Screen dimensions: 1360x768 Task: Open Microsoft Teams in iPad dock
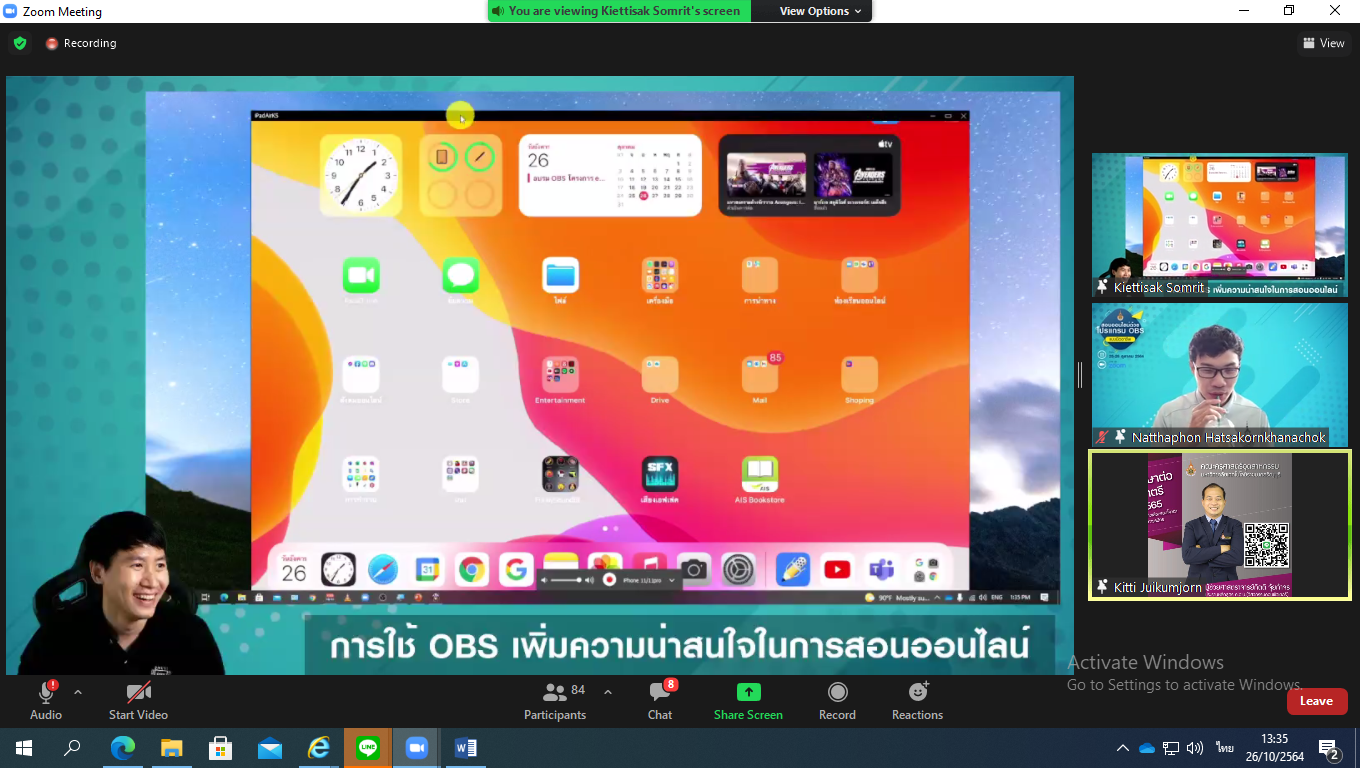pyautogui.click(x=881, y=570)
